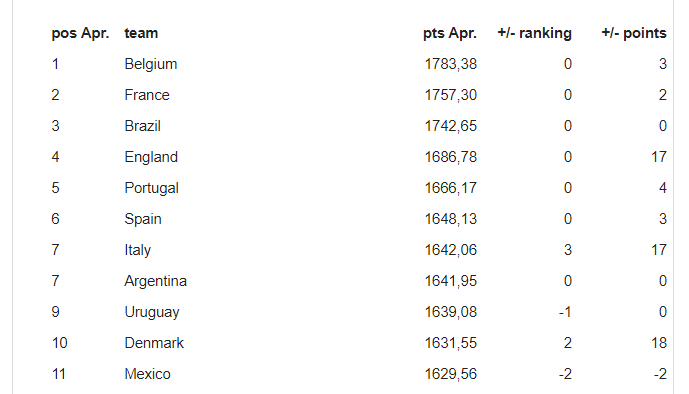Screen dimensions: 689x394
Task: Click Denmark's points change of 18
Action: [x=659, y=343]
